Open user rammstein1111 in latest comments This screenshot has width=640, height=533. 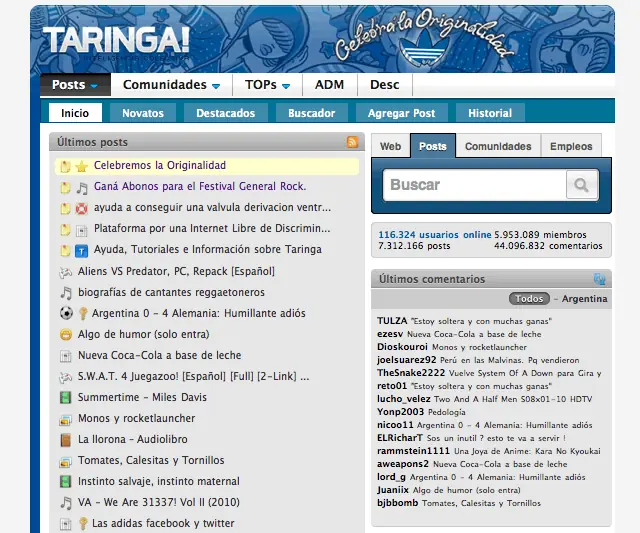(x=413, y=451)
